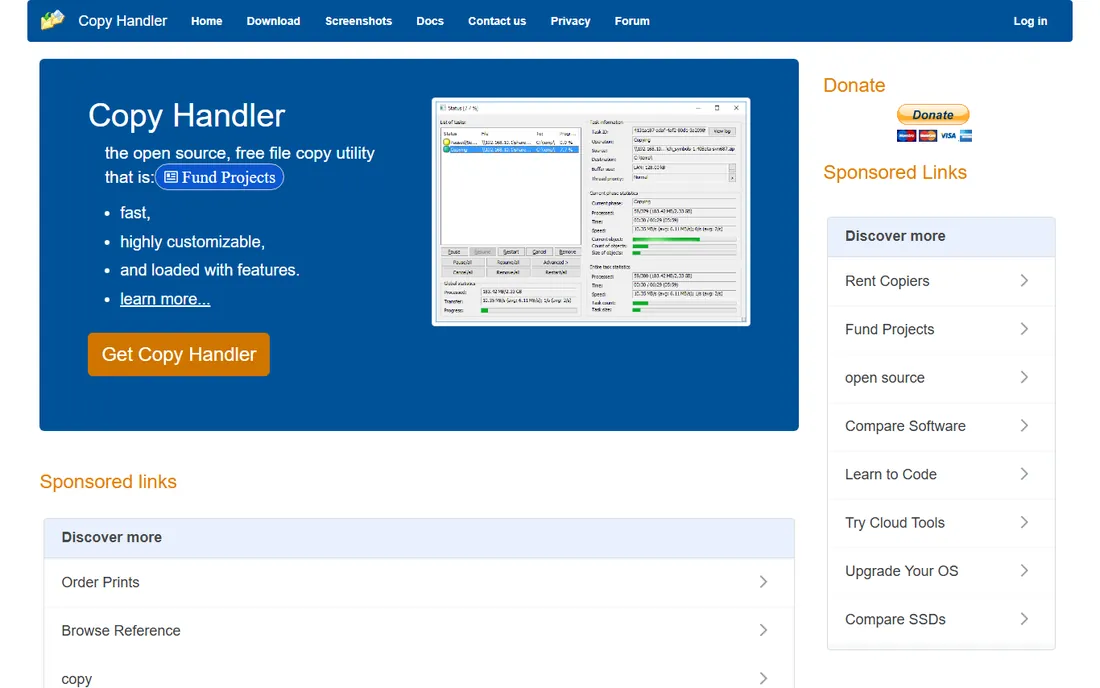Click the chevron next to copy link
This screenshot has height=688, width=1100.
coord(763,678)
